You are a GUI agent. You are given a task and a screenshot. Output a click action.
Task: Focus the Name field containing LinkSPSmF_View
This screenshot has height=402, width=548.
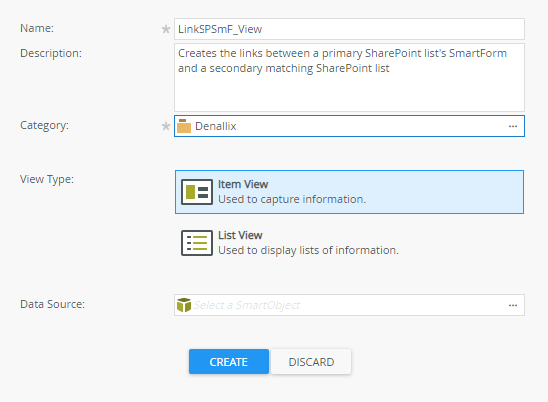click(x=349, y=29)
